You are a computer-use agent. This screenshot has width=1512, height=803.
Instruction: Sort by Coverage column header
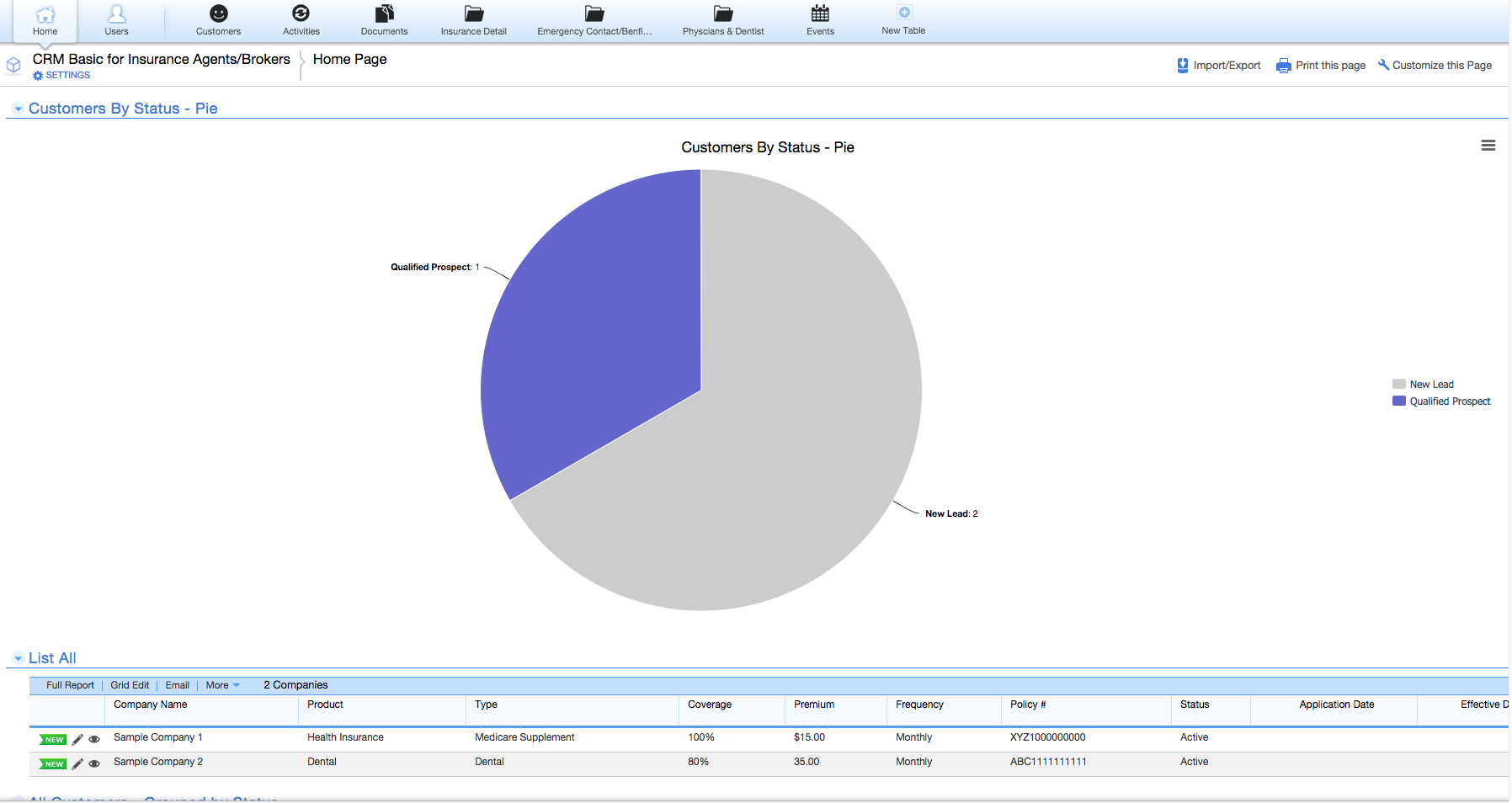click(x=710, y=705)
